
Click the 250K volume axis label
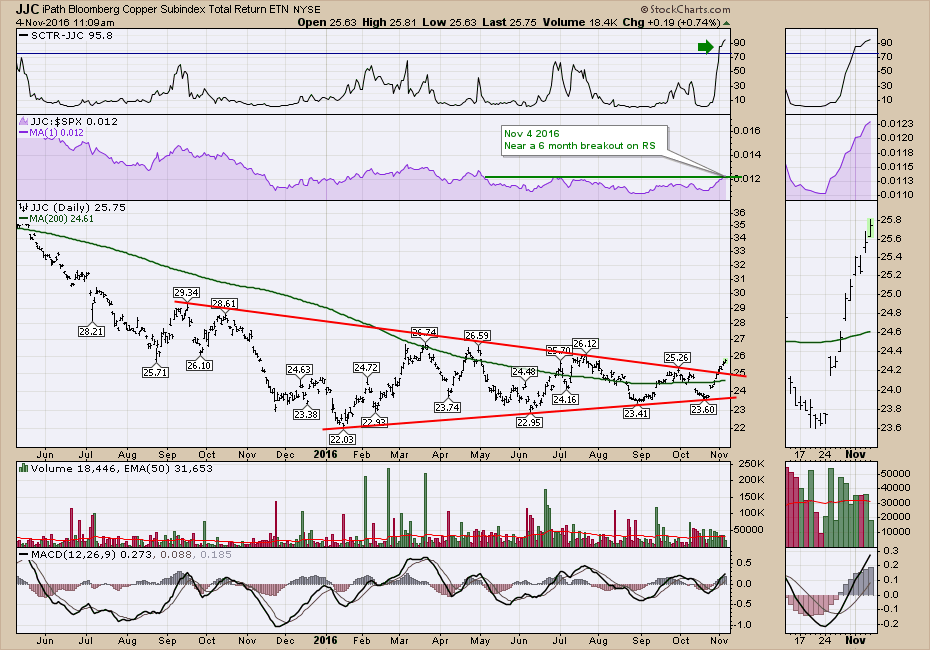(x=751, y=464)
